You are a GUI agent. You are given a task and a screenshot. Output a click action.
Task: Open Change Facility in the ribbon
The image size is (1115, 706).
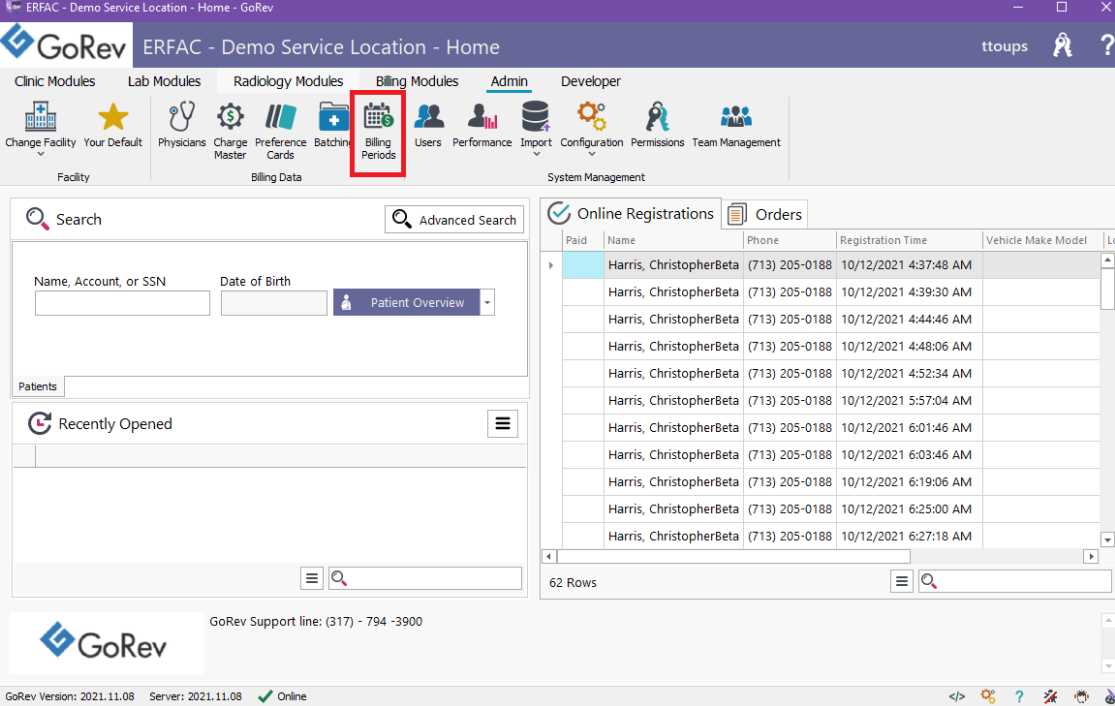pos(41,125)
